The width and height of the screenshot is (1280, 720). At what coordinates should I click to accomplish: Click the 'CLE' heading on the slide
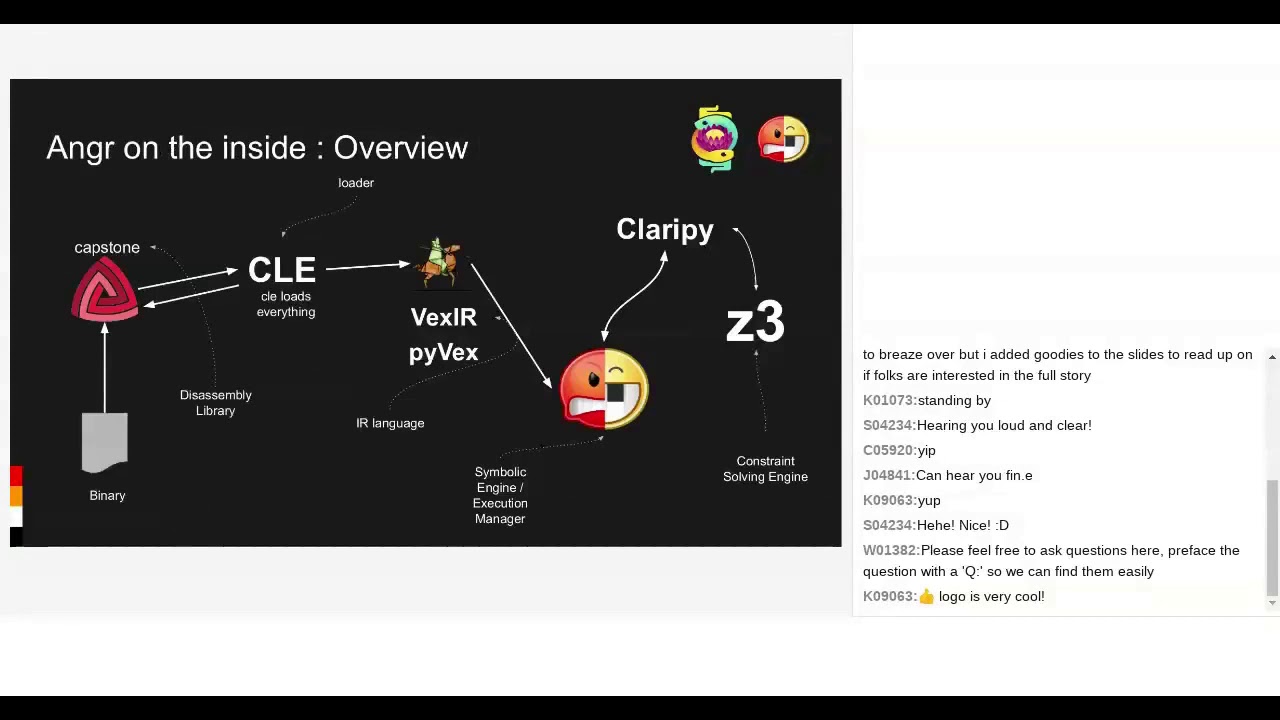coord(282,270)
